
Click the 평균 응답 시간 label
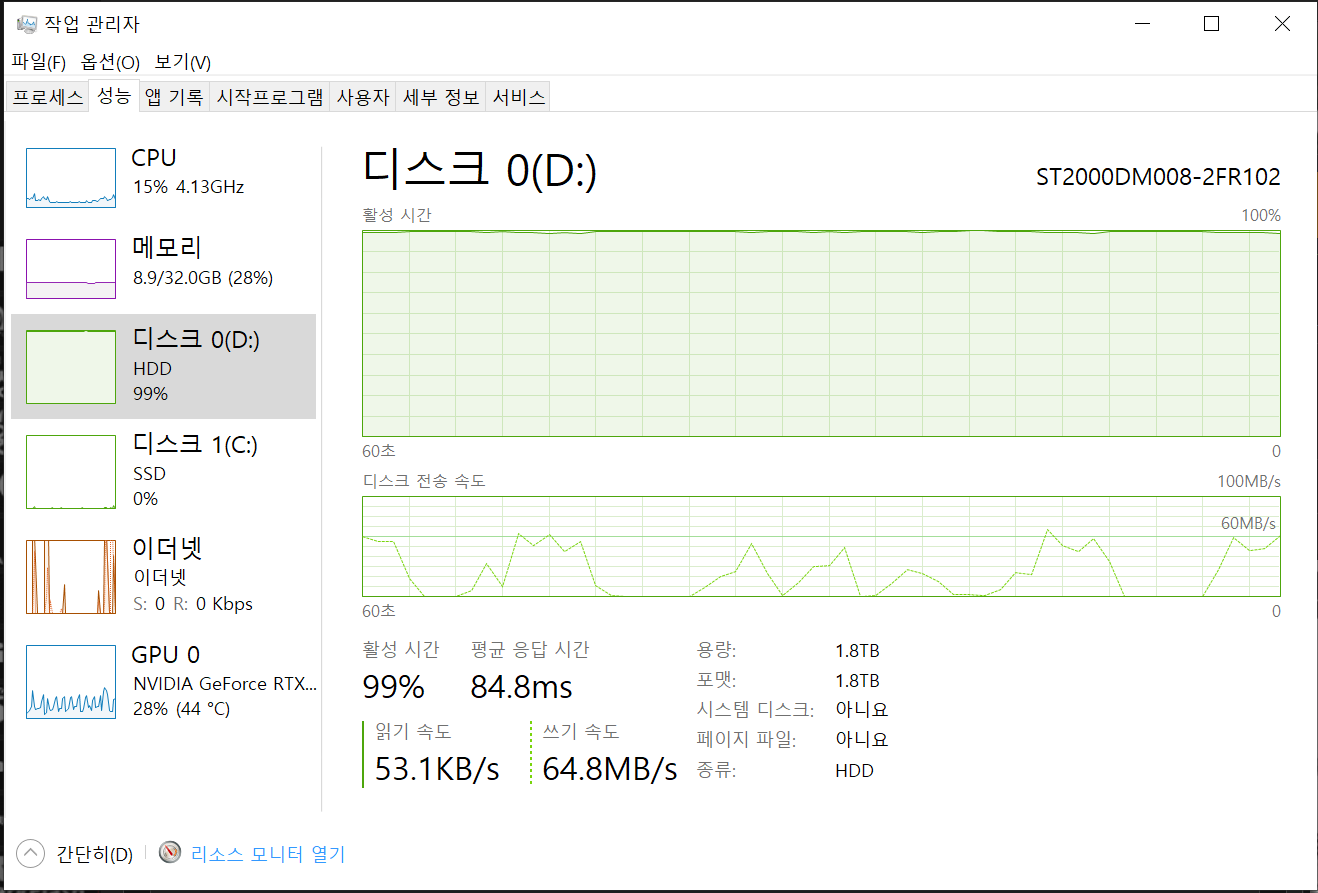[x=530, y=650]
